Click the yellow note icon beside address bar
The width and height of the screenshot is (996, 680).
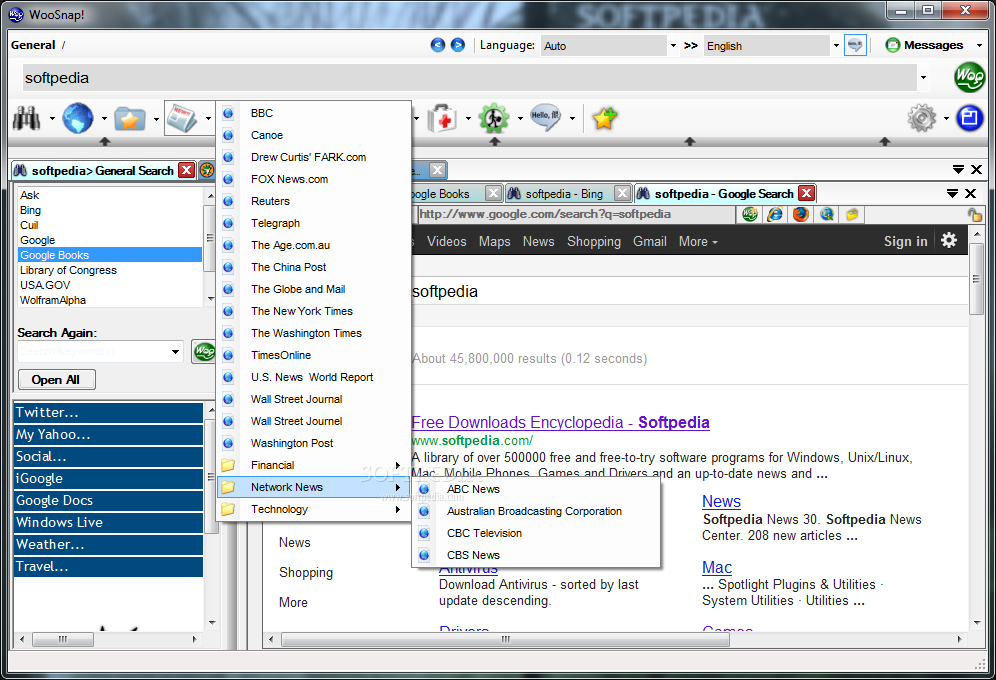852,215
